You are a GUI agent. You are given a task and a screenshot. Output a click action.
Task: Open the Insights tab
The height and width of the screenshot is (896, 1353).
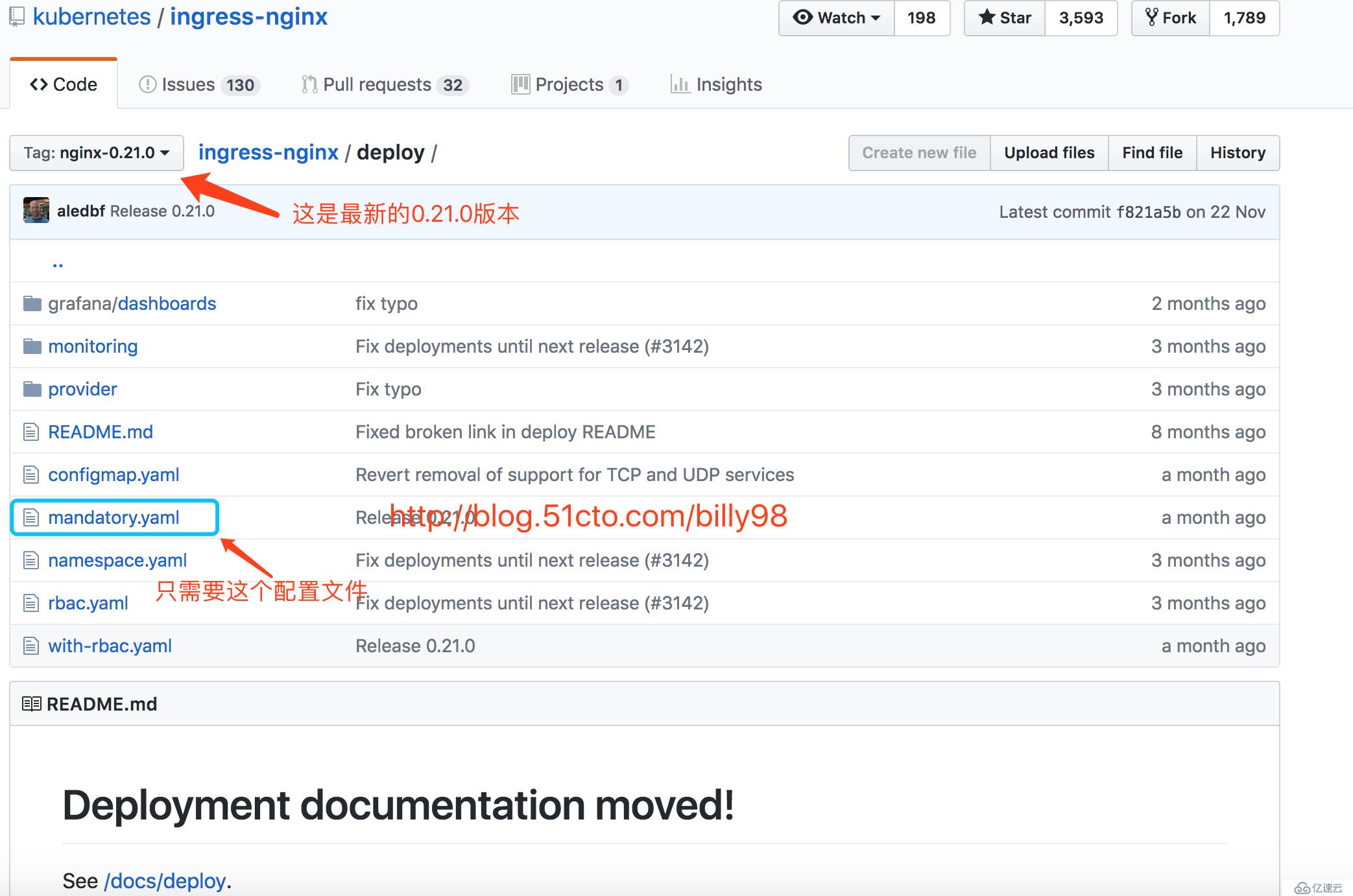point(716,84)
